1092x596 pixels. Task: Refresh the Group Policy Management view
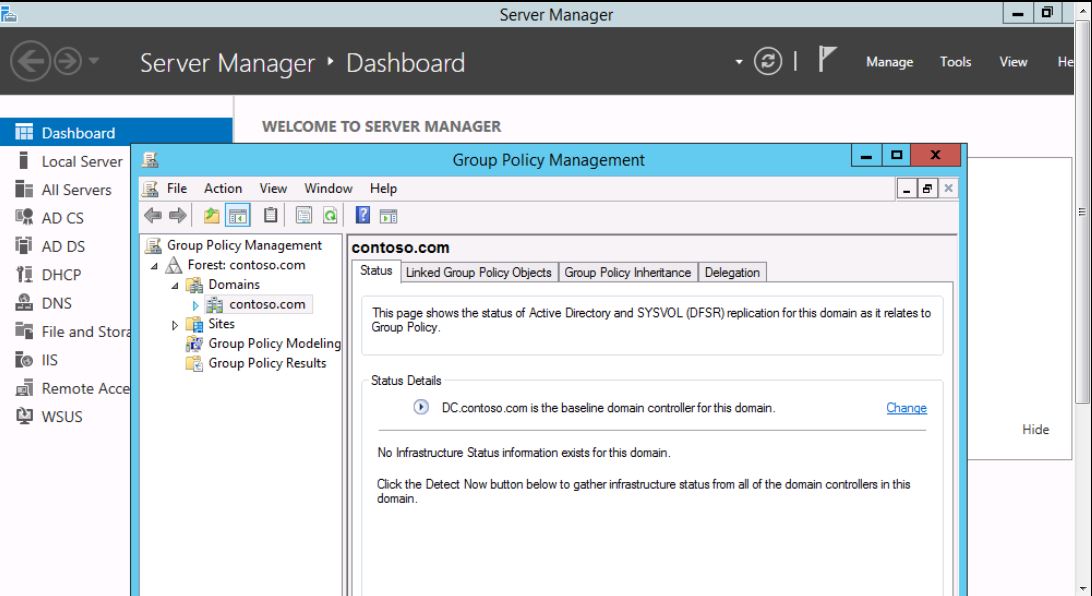330,216
